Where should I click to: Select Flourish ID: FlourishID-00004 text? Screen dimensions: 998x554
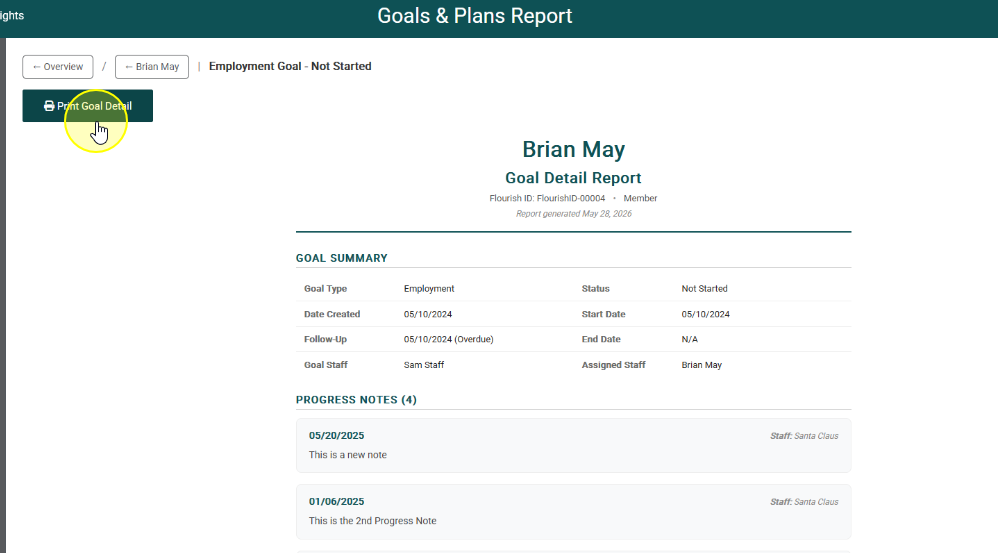[x=547, y=198]
